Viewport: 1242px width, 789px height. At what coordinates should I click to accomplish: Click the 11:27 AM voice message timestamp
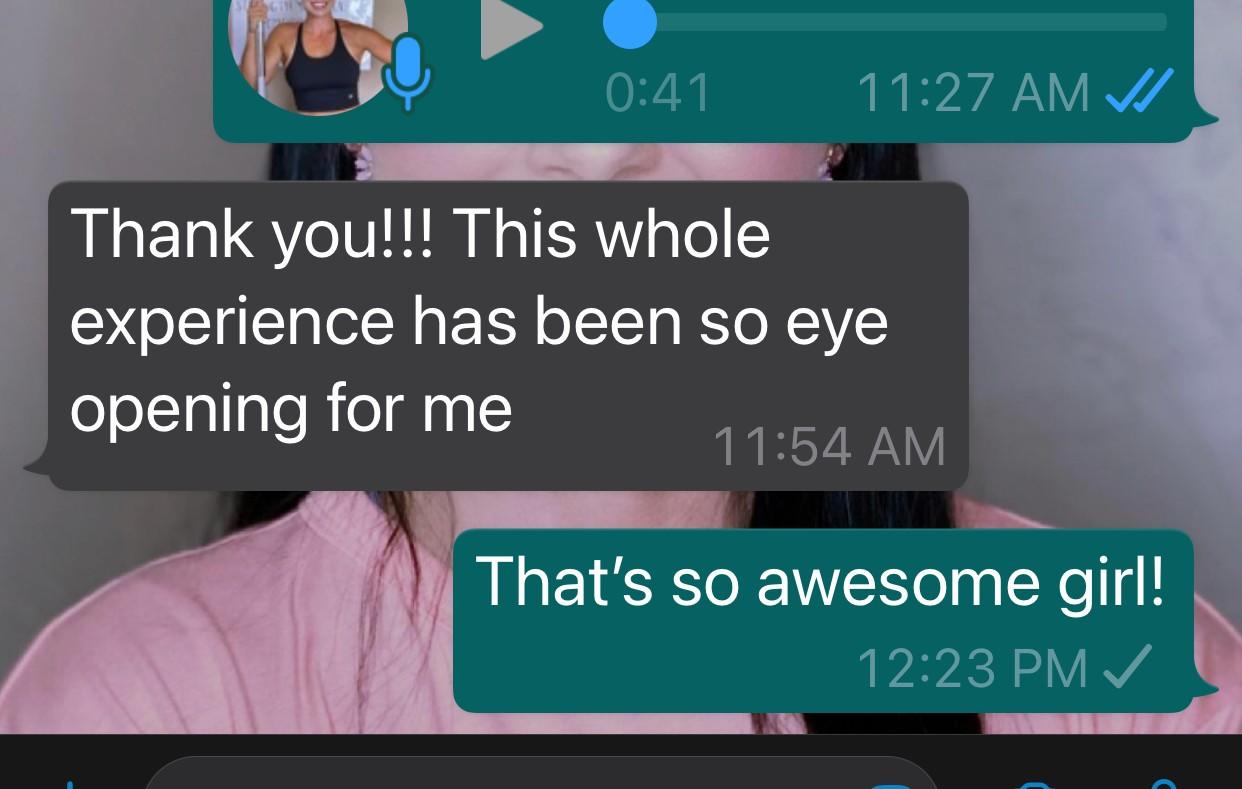[x=973, y=93]
